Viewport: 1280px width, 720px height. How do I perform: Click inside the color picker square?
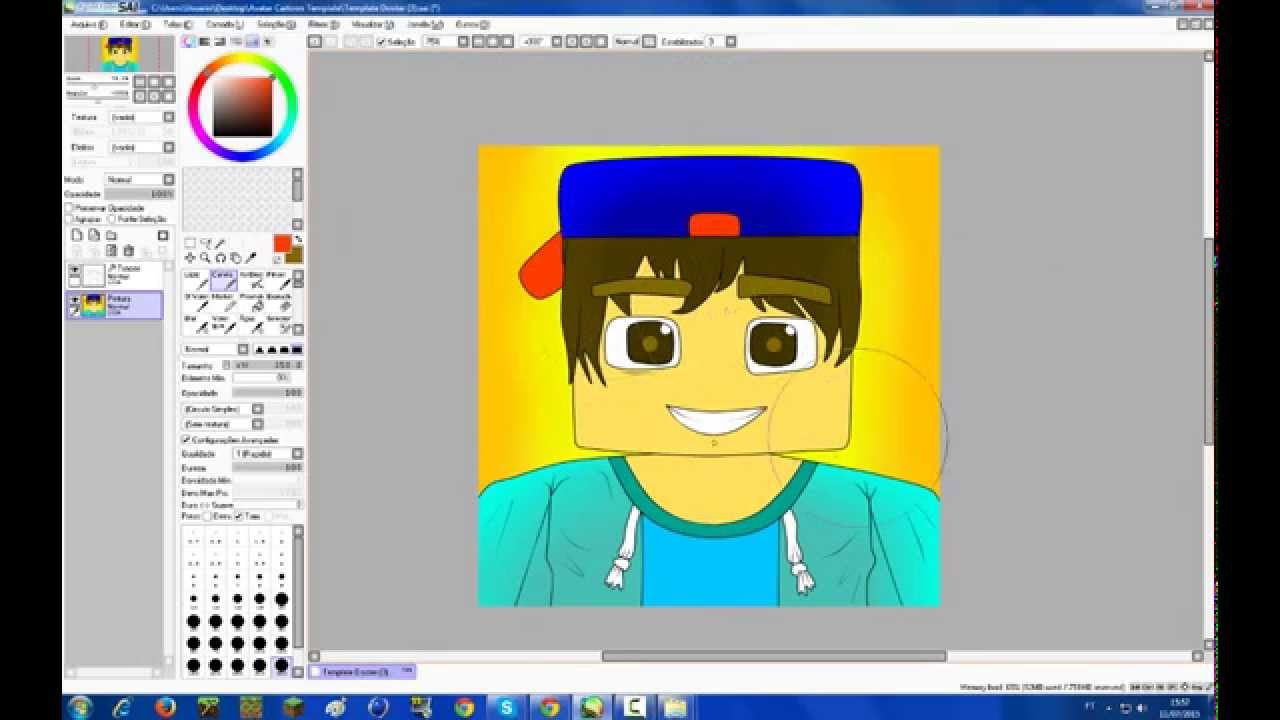(243, 106)
